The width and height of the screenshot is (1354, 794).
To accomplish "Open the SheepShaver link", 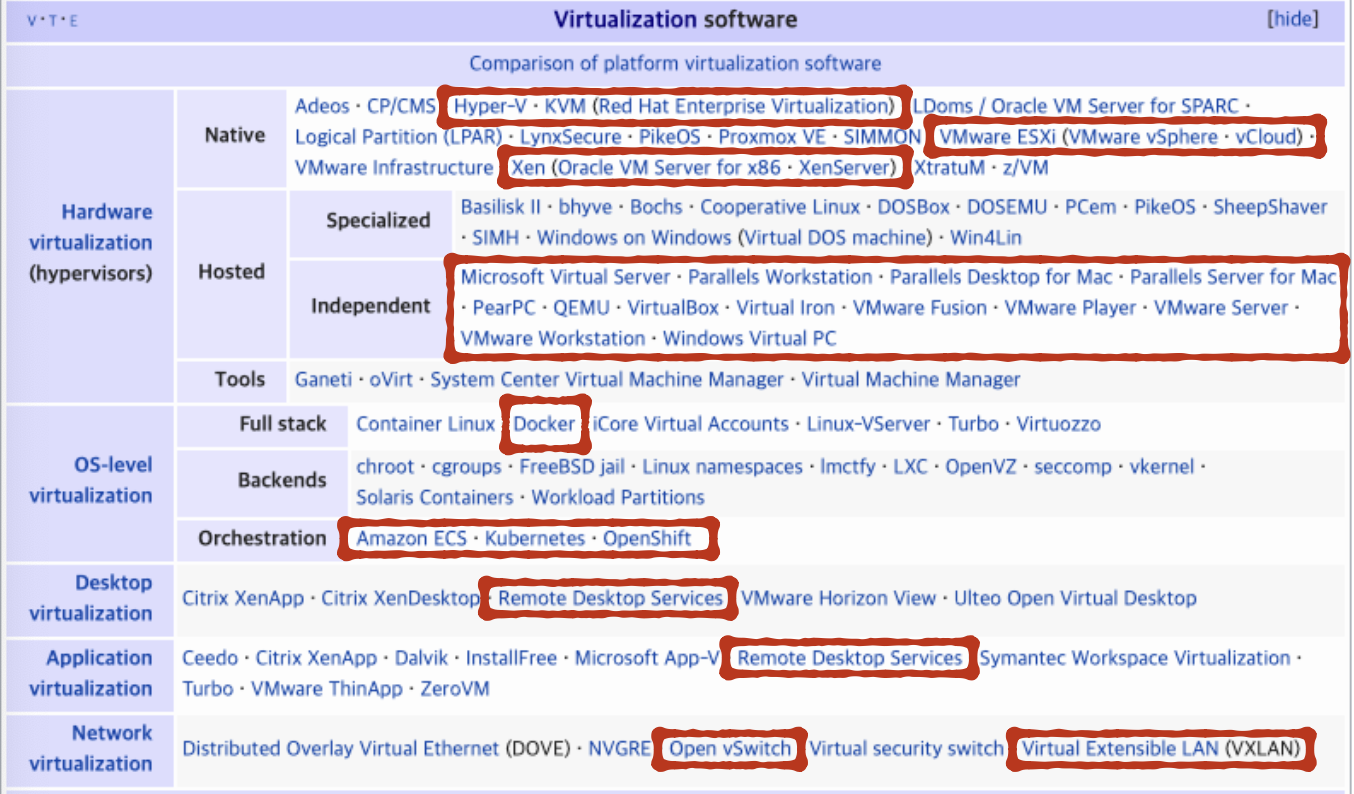I will tap(1270, 207).
